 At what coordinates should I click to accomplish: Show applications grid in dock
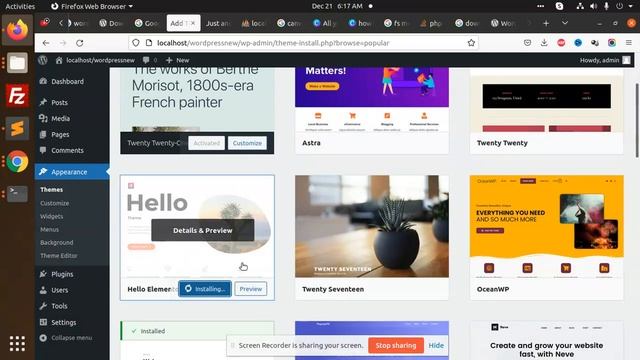[17, 343]
